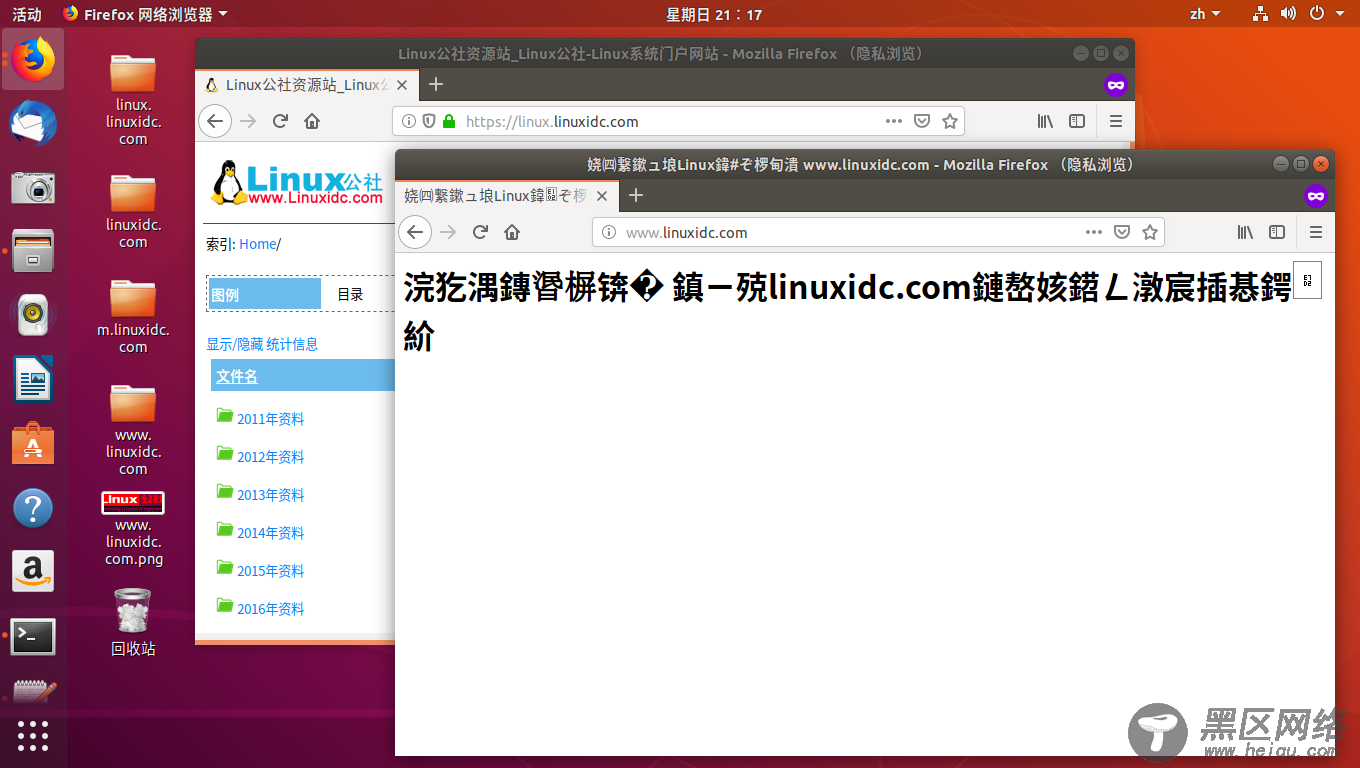Go back in the rear Firefox window
This screenshot has height=768, width=1360.
click(215, 121)
